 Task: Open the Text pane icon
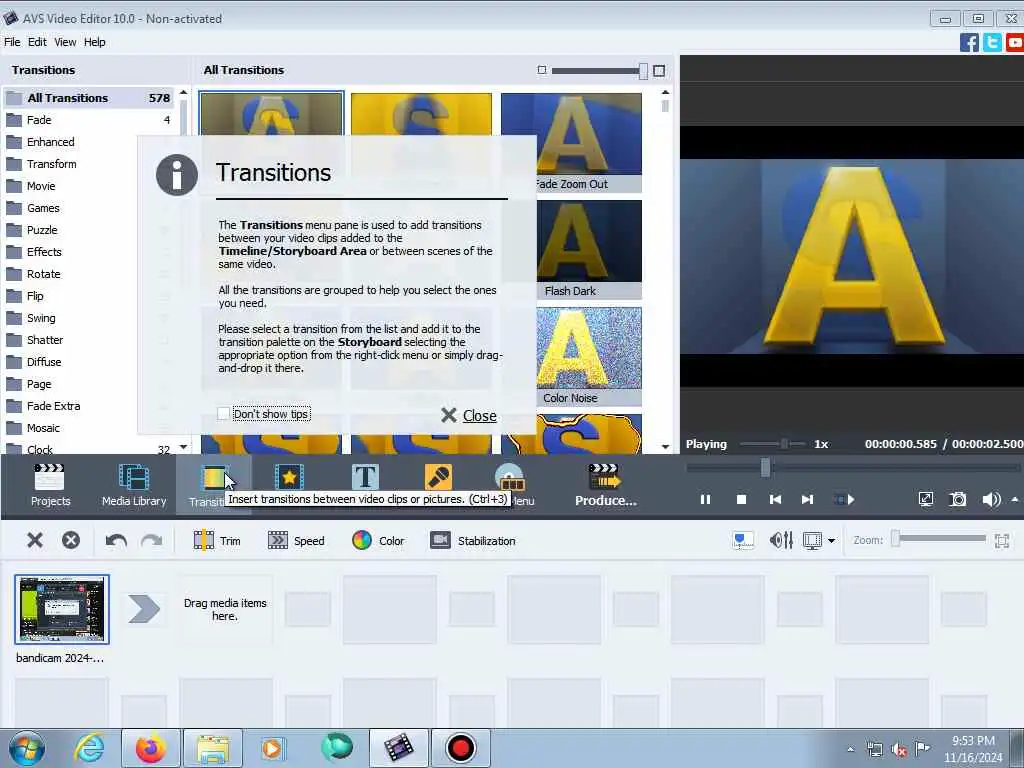pyautogui.click(x=365, y=477)
